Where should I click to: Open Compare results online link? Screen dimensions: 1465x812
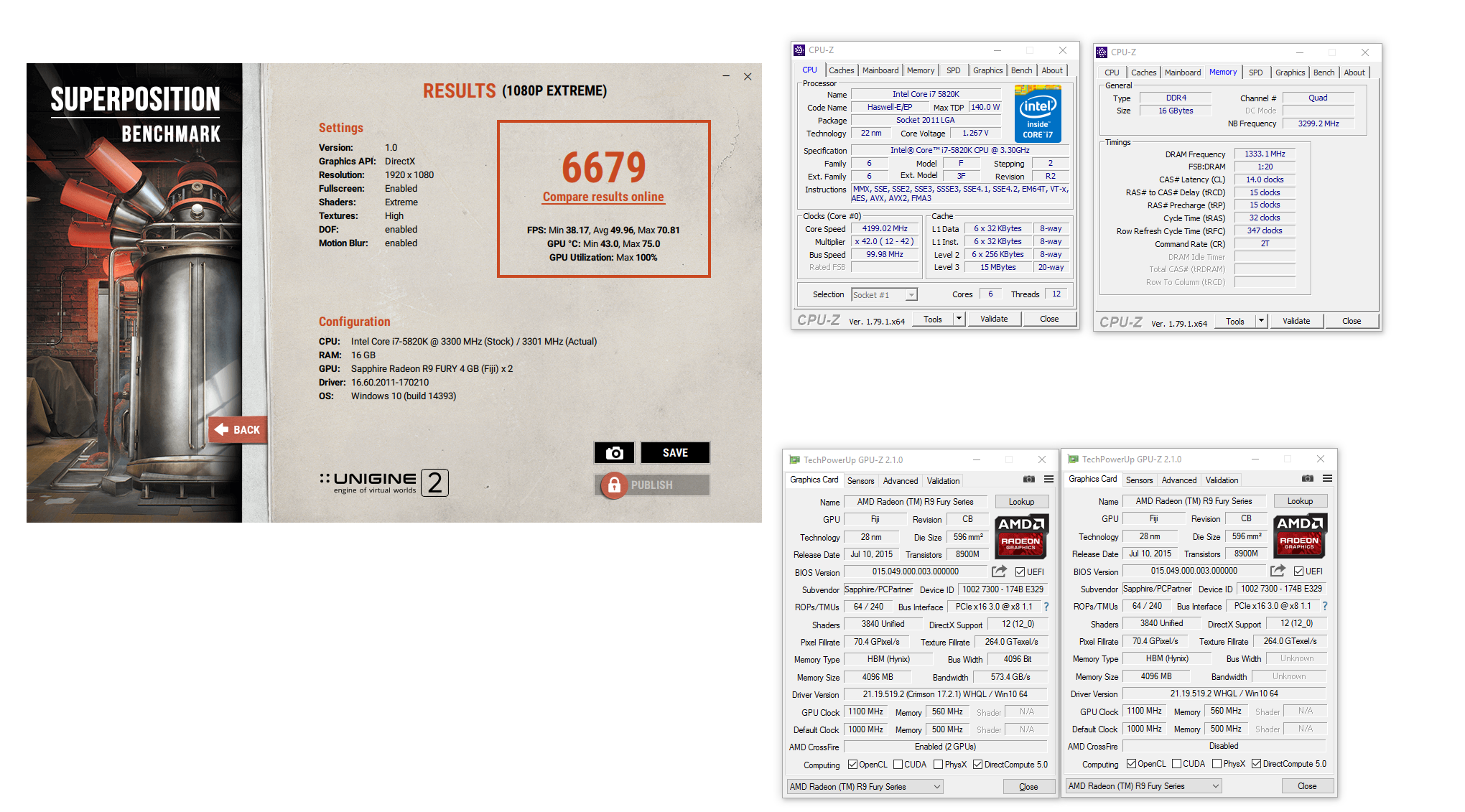point(603,197)
